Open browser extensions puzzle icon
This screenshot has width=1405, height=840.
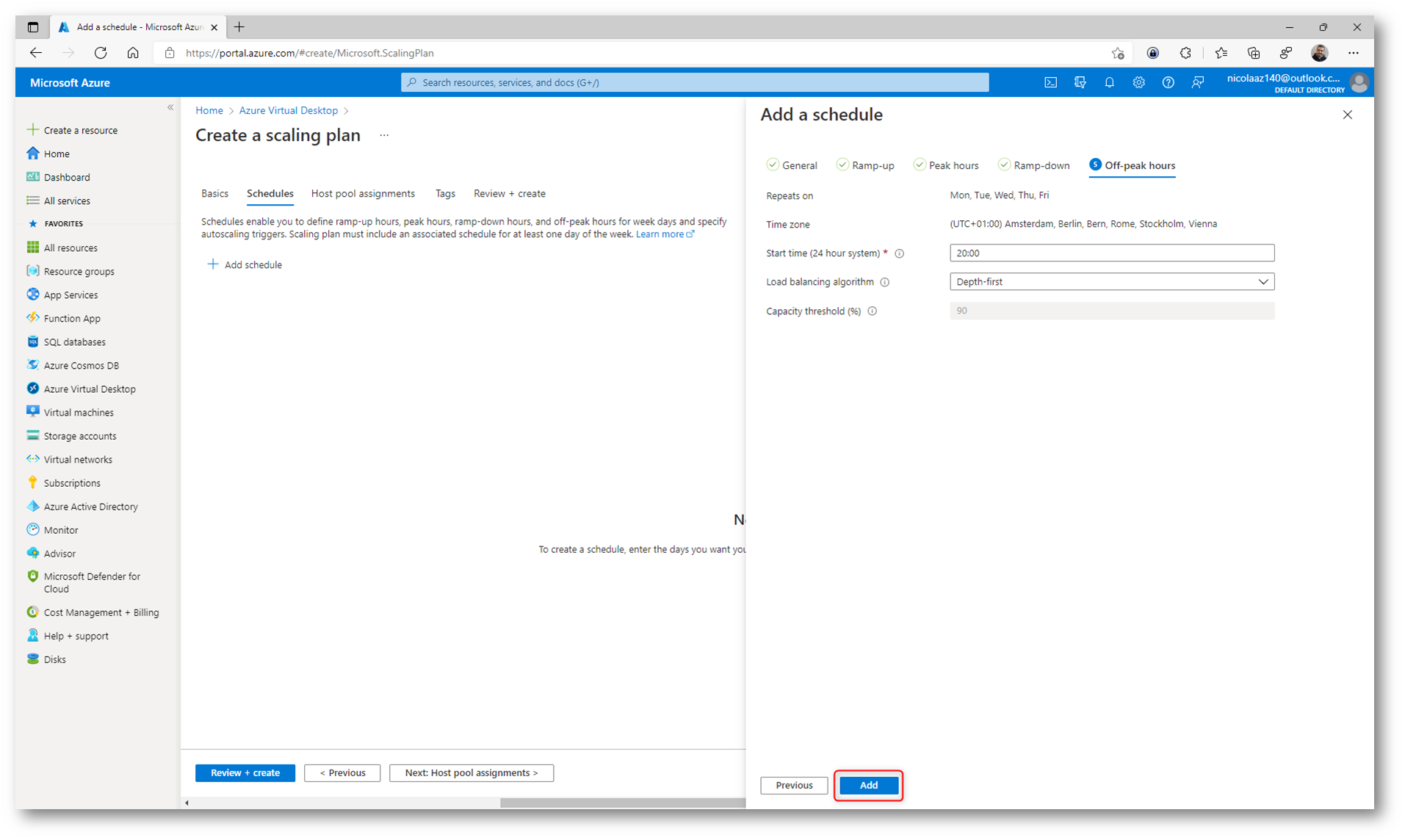click(x=1185, y=53)
